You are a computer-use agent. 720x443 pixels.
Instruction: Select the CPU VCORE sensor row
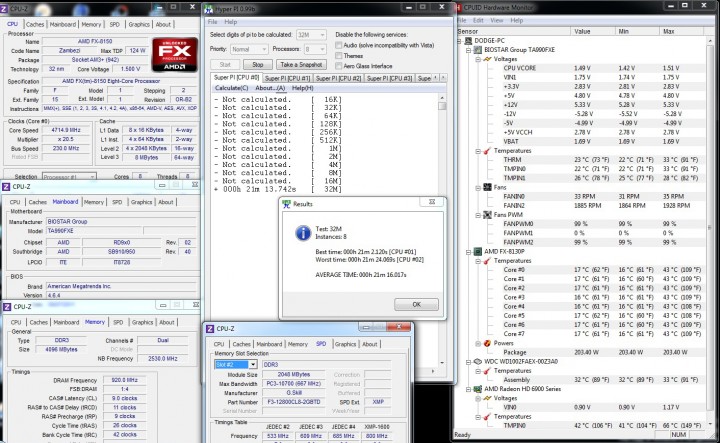pyautogui.click(x=603, y=68)
